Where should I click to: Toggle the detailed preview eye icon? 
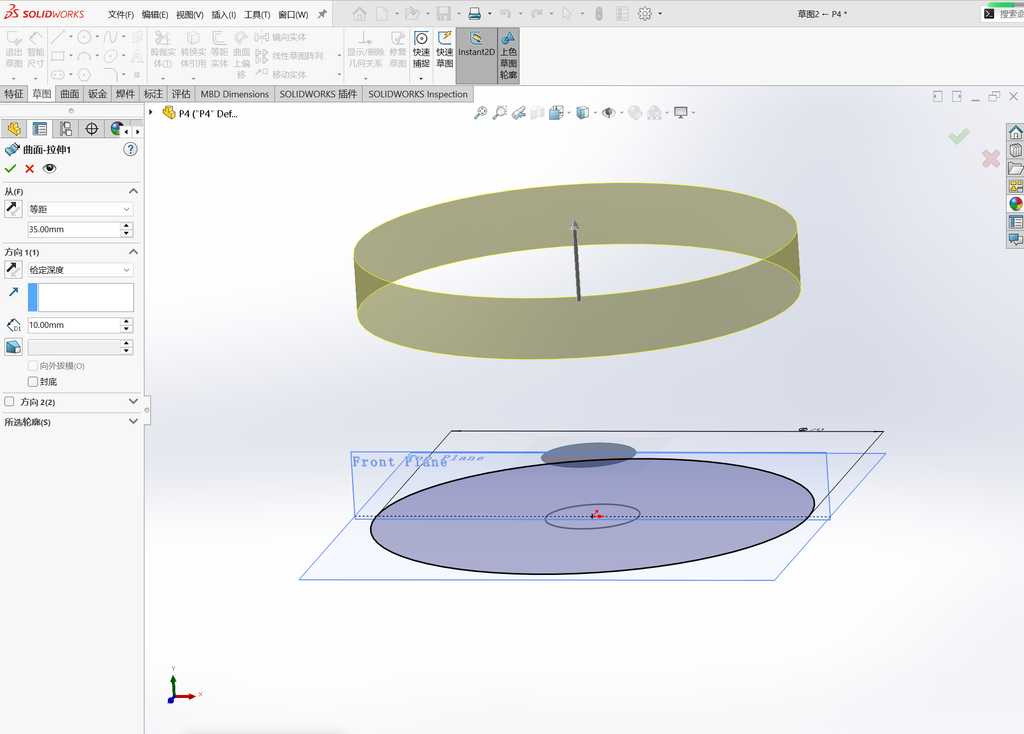[49, 168]
